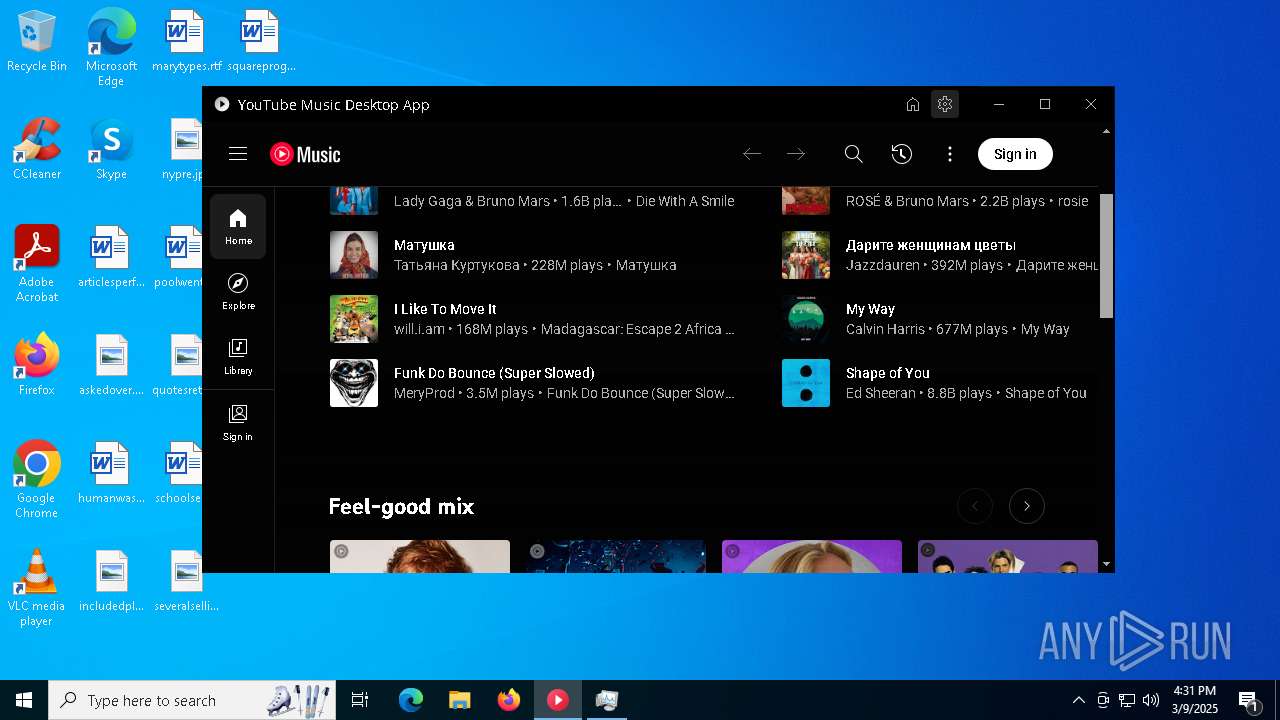This screenshot has height=720, width=1280.
Task: Select Explore in the sidebar
Action: point(238,292)
